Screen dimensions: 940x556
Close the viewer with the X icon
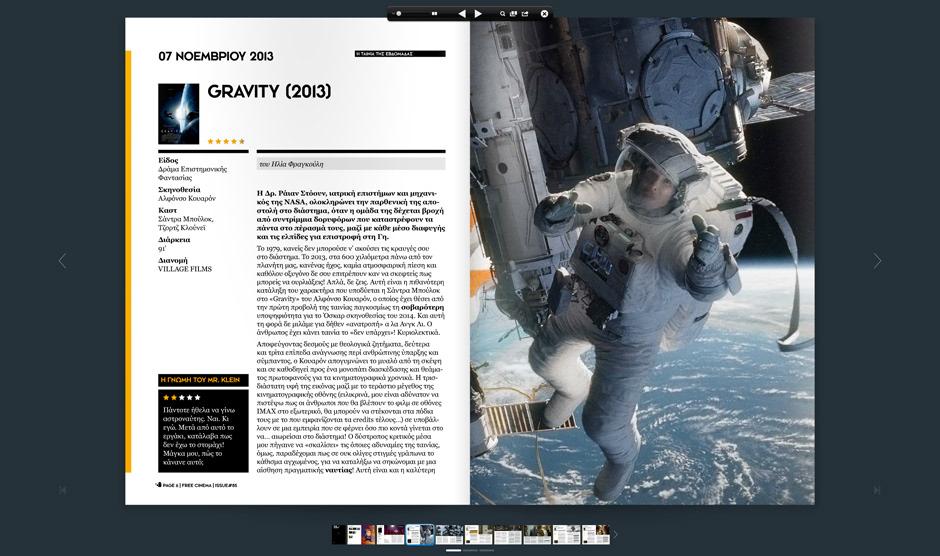pyautogui.click(x=544, y=13)
